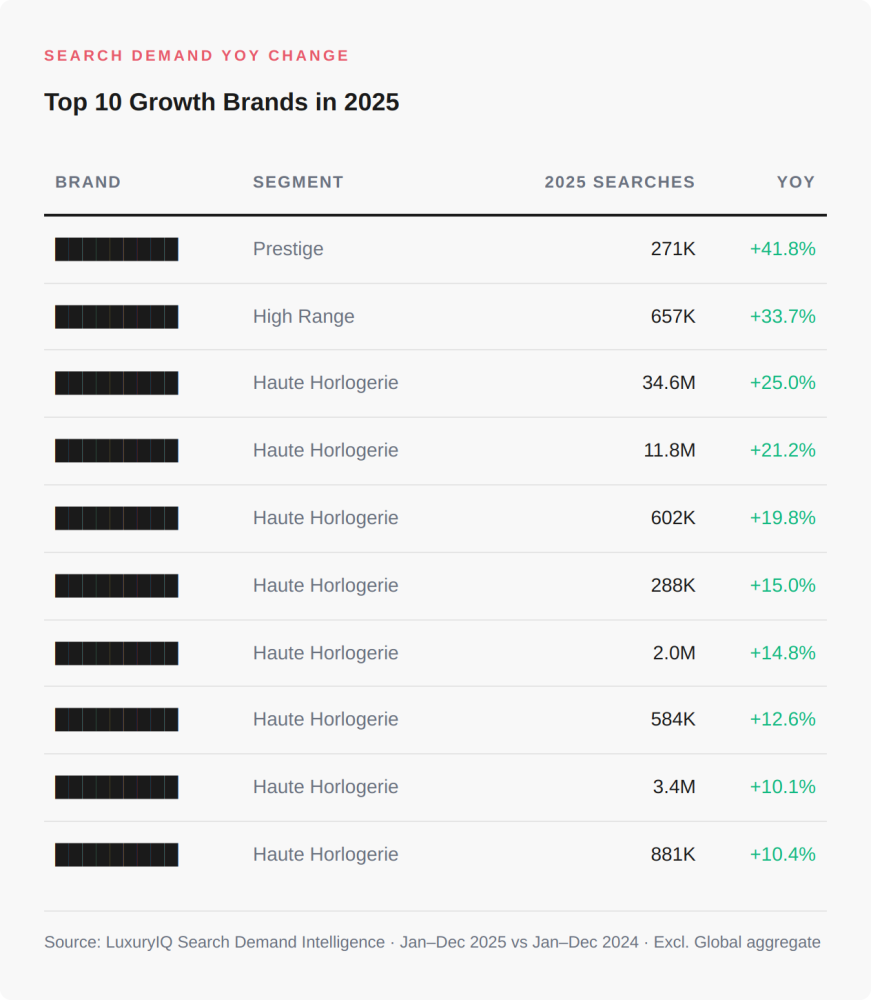This screenshot has width=871, height=1000.
Task: Select the 11.8M searches cell
Action: (669, 451)
